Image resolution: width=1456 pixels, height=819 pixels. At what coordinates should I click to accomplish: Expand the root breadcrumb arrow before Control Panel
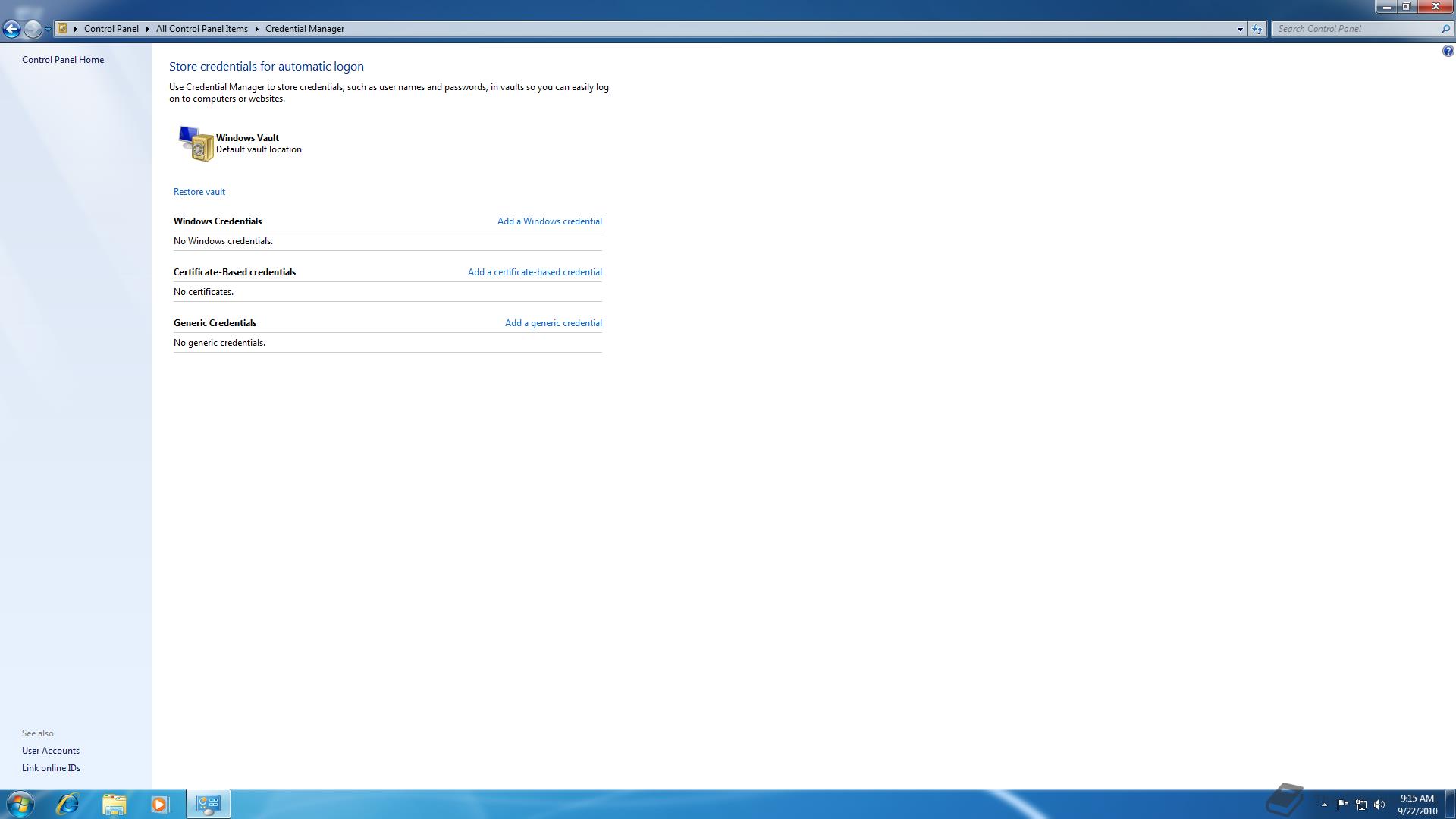click(x=76, y=29)
